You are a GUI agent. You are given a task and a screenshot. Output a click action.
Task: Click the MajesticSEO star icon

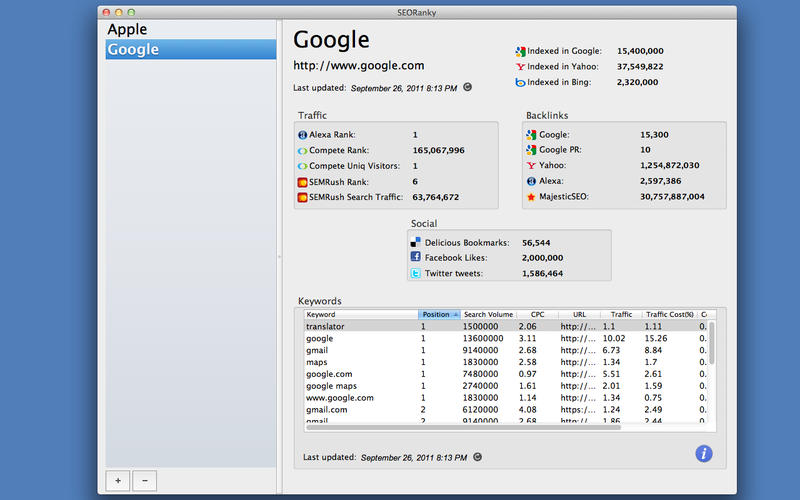click(x=531, y=197)
